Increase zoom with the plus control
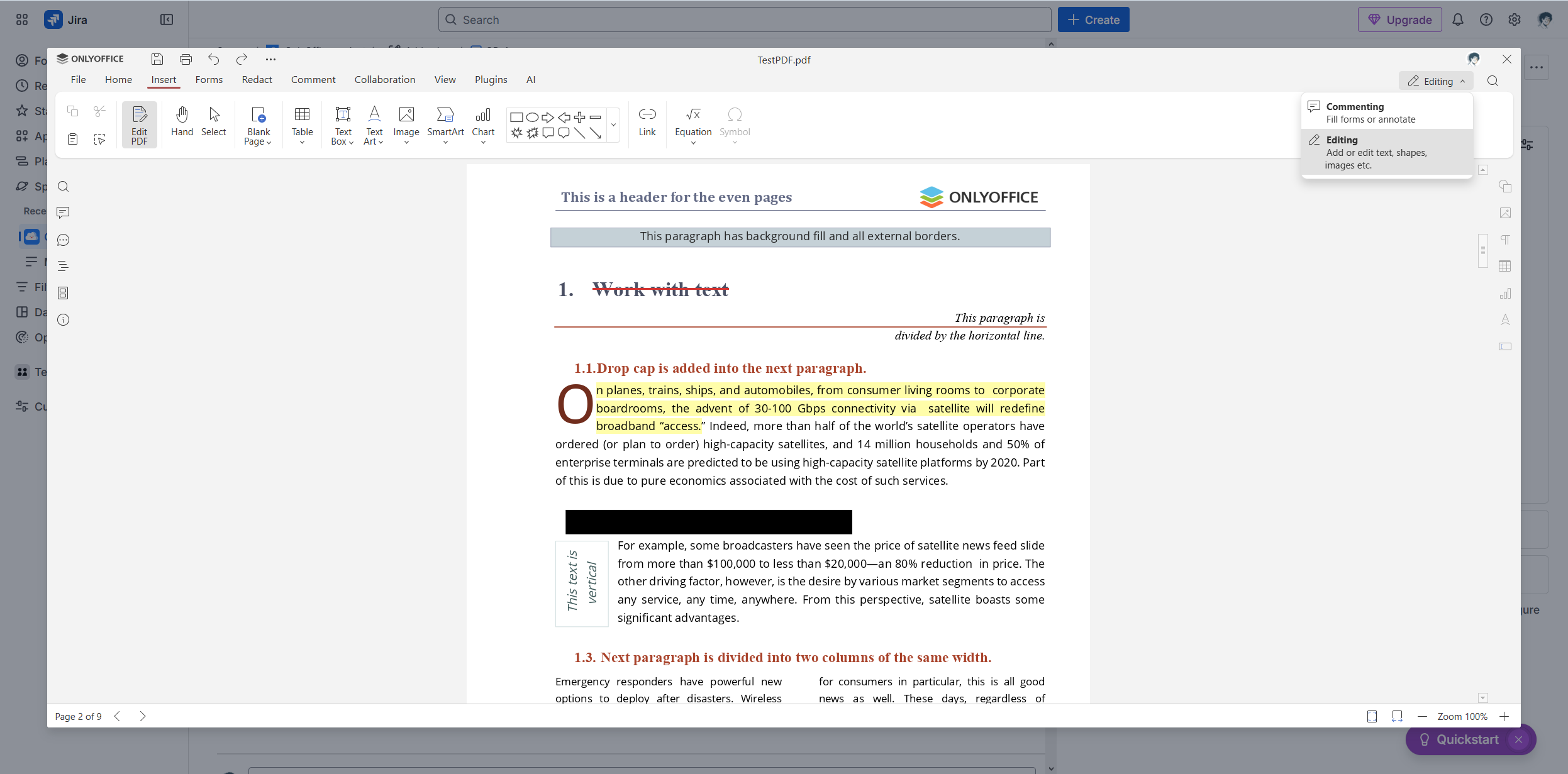The width and height of the screenshot is (1568, 774). 1504,716
